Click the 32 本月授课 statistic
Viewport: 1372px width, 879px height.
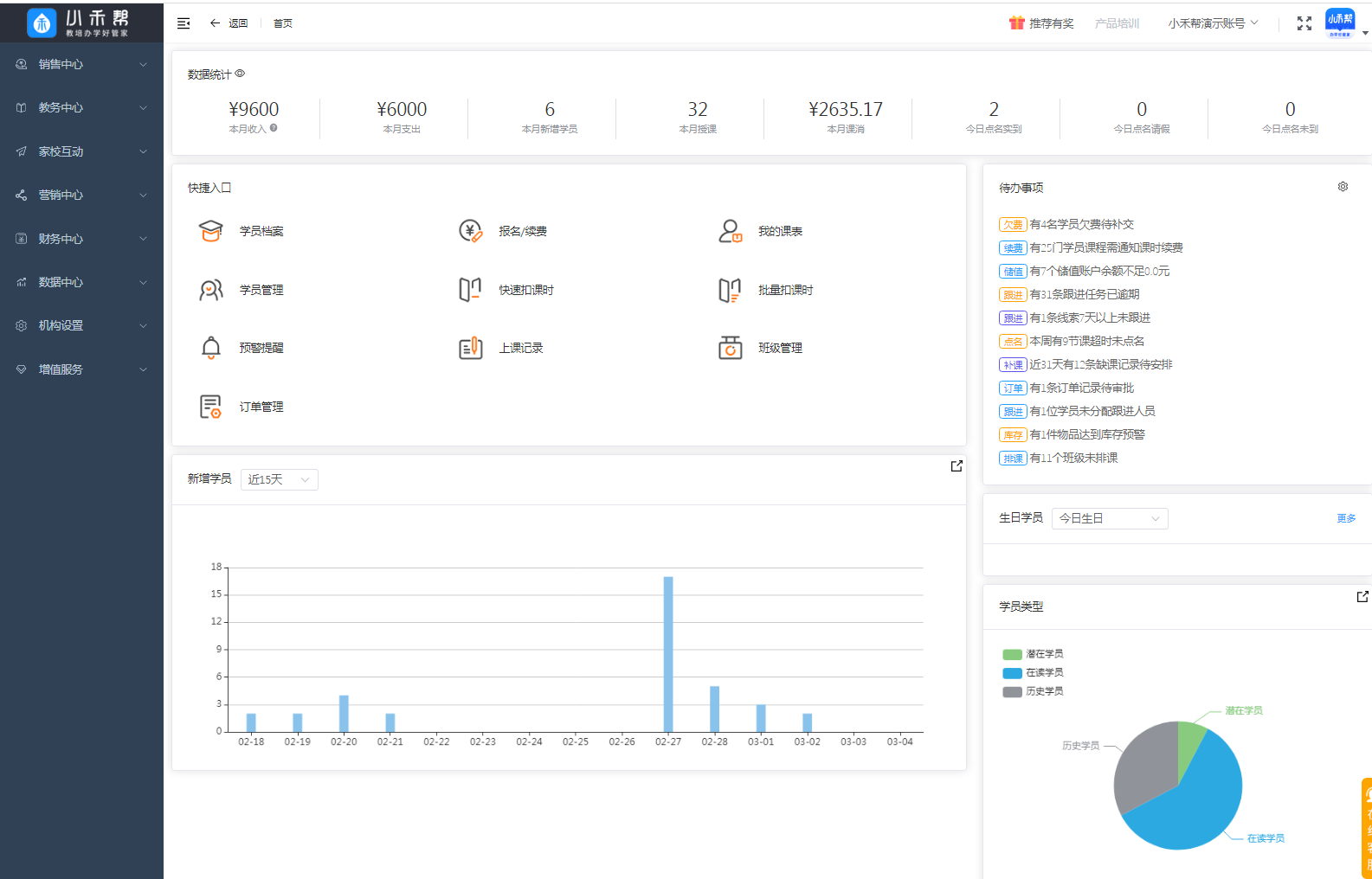(x=698, y=117)
